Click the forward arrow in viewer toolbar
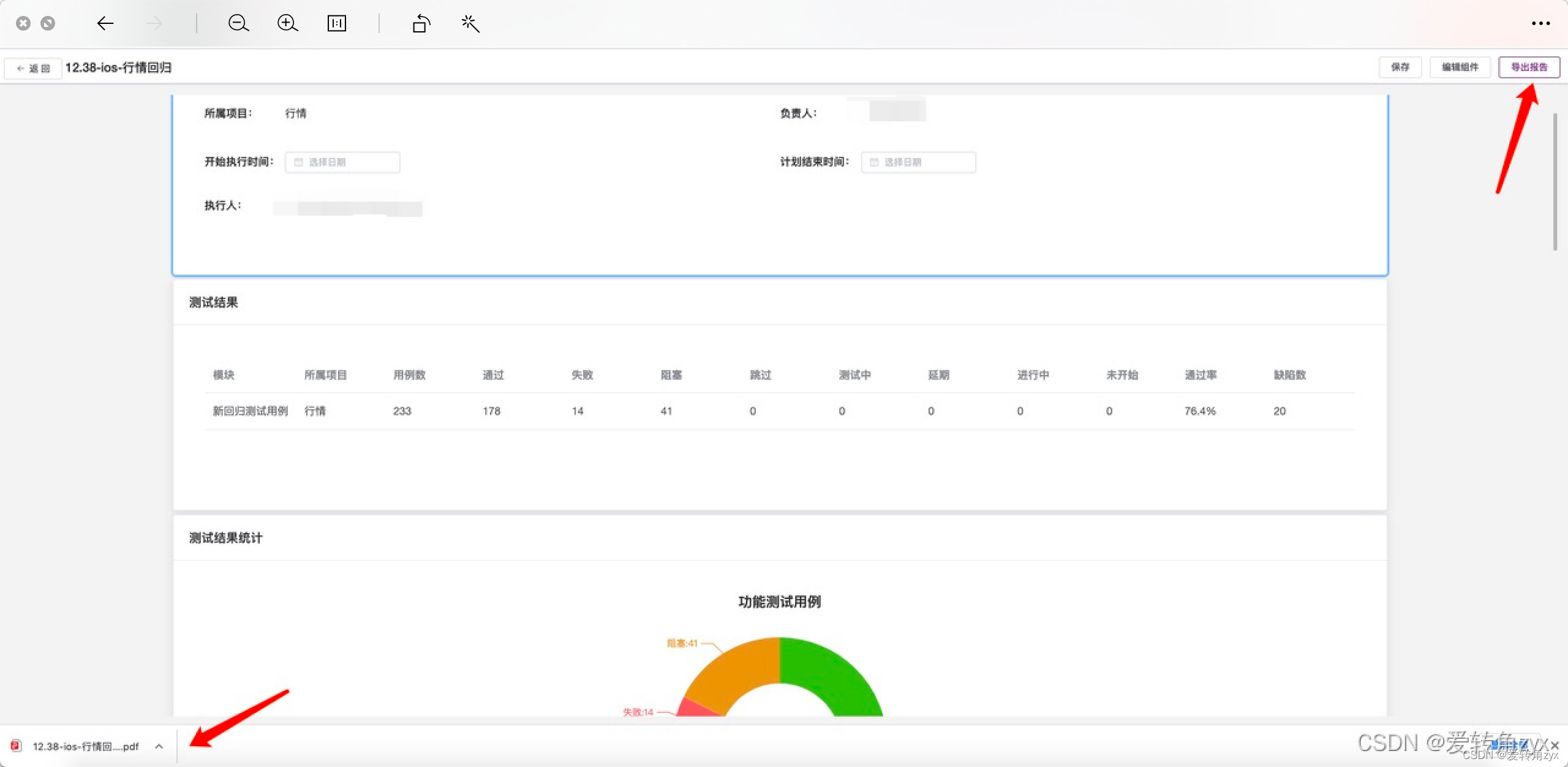The height and width of the screenshot is (767, 1568). tap(154, 23)
